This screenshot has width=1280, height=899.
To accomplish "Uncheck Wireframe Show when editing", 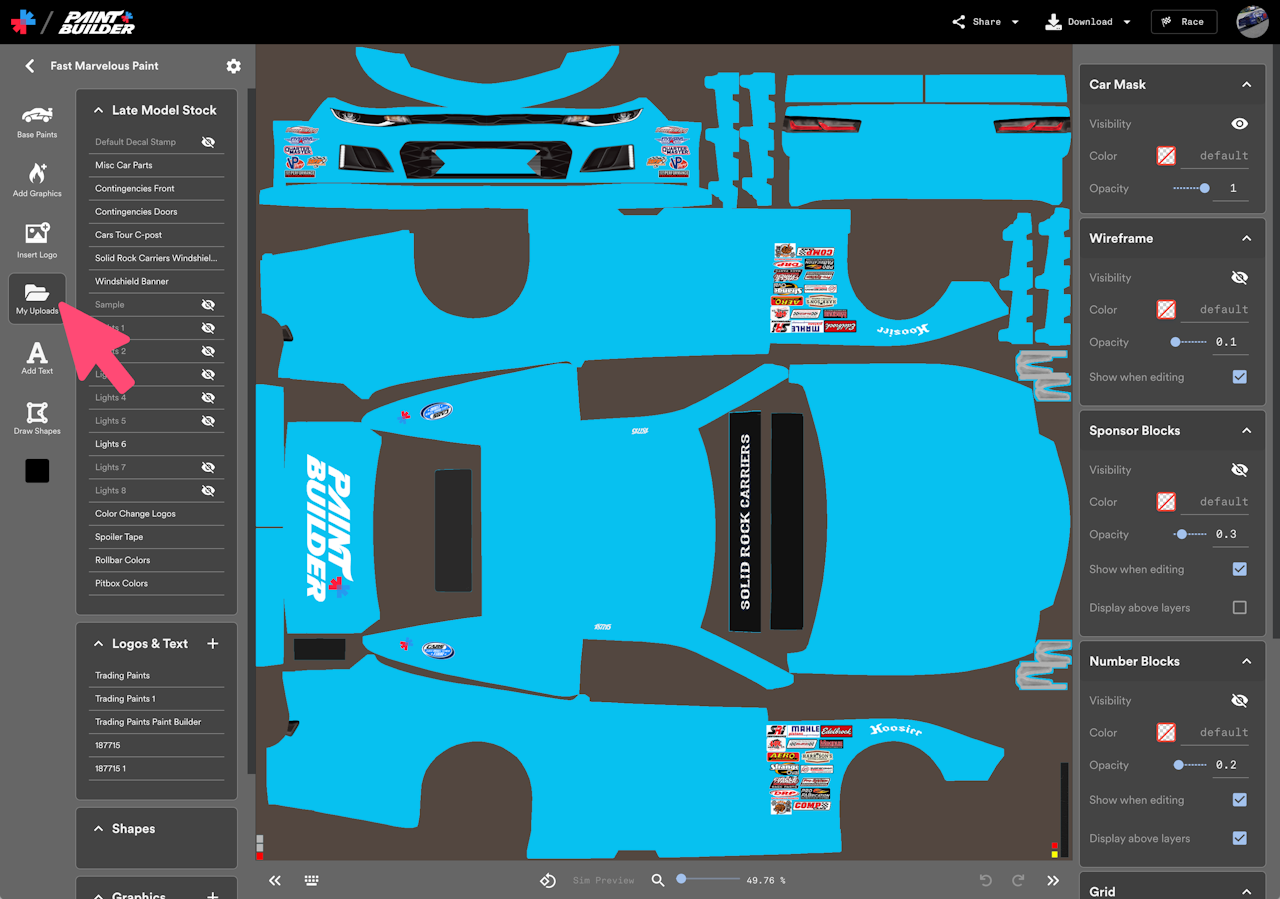I will pyautogui.click(x=1240, y=377).
